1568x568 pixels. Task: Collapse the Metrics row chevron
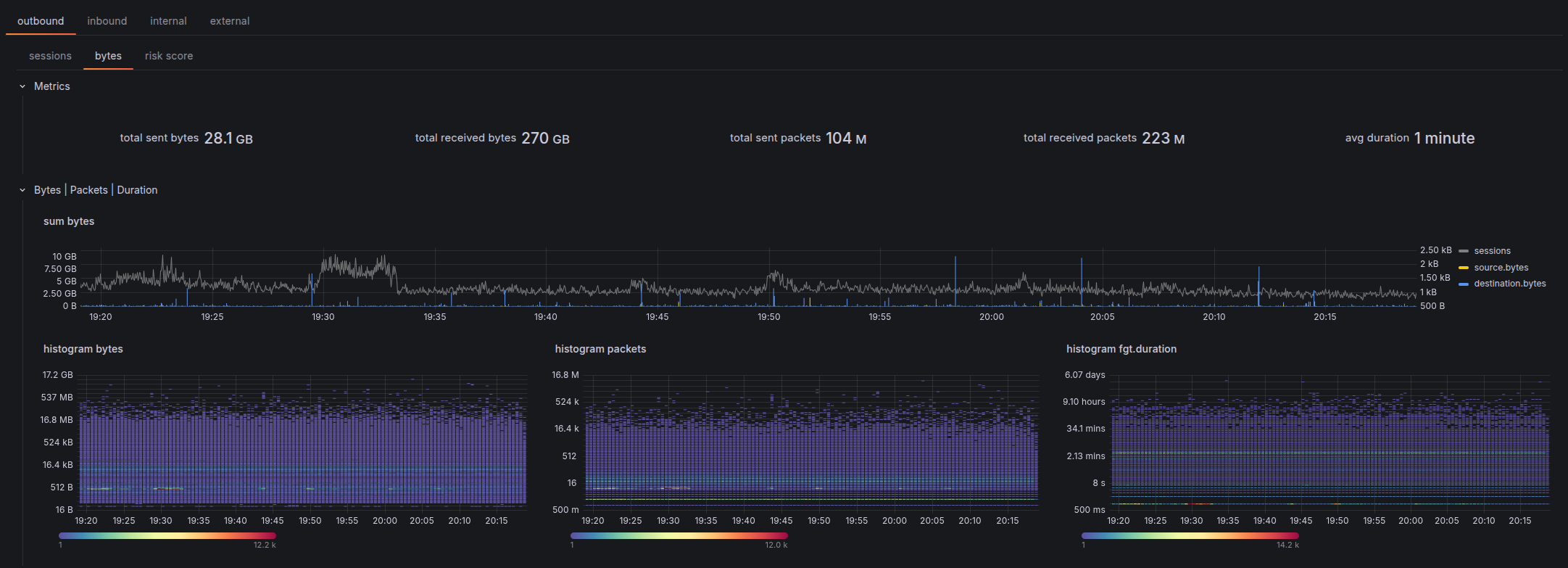click(x=22, y=86)
